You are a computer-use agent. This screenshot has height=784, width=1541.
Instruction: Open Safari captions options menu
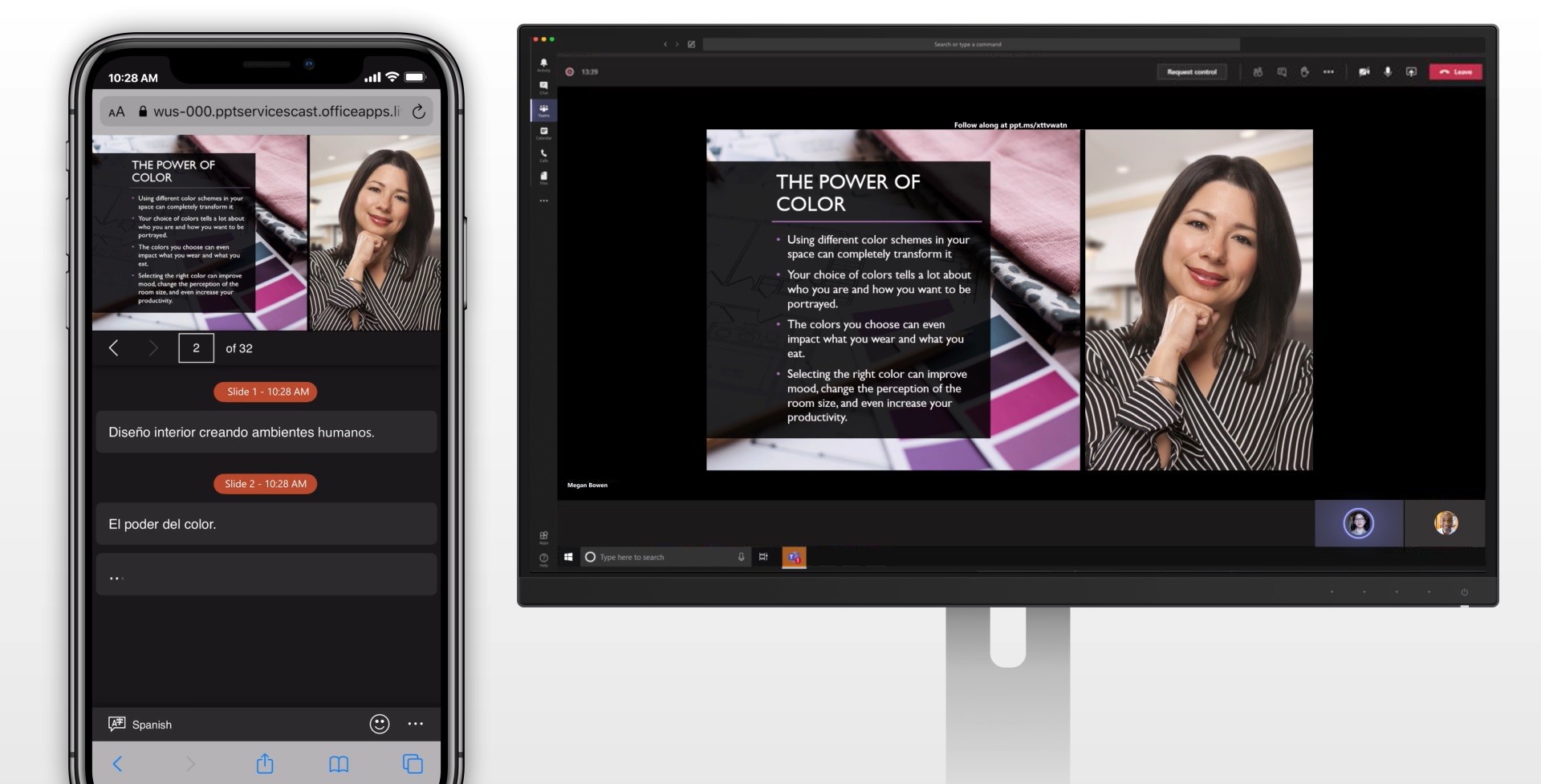pos(416,723)
